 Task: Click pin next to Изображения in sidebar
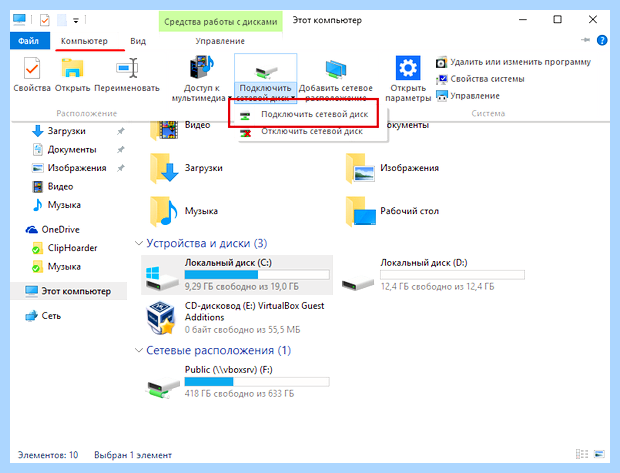121,168
